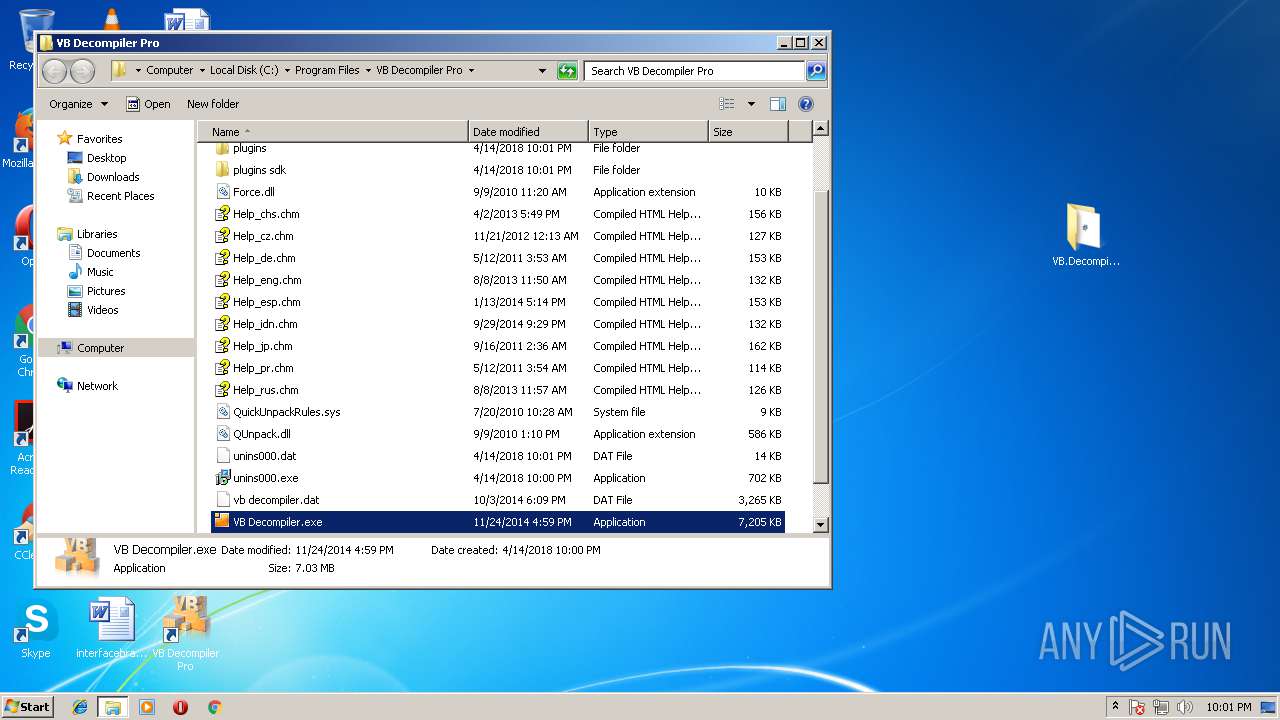
Task: Select Desktop under Favorites
Action: click(97, 158)
